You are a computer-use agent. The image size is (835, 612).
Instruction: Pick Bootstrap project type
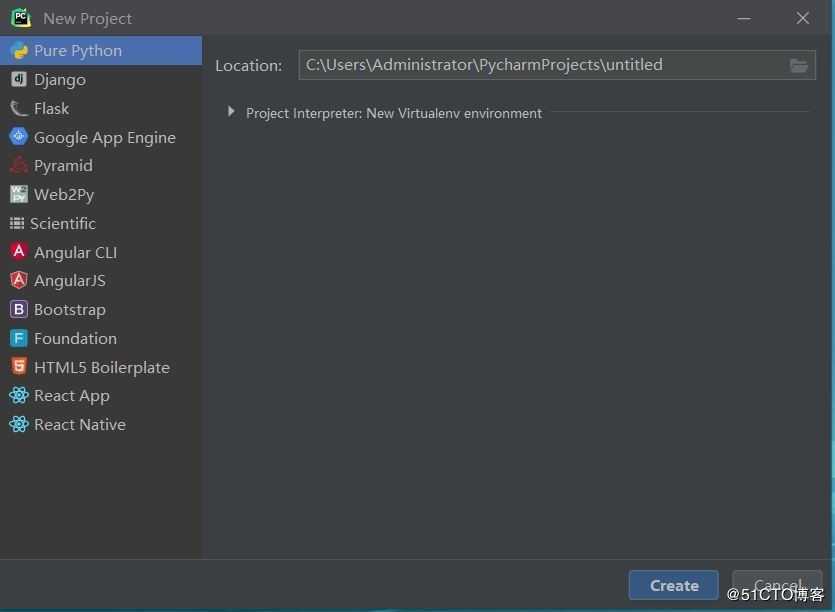[x=101, y=309]
